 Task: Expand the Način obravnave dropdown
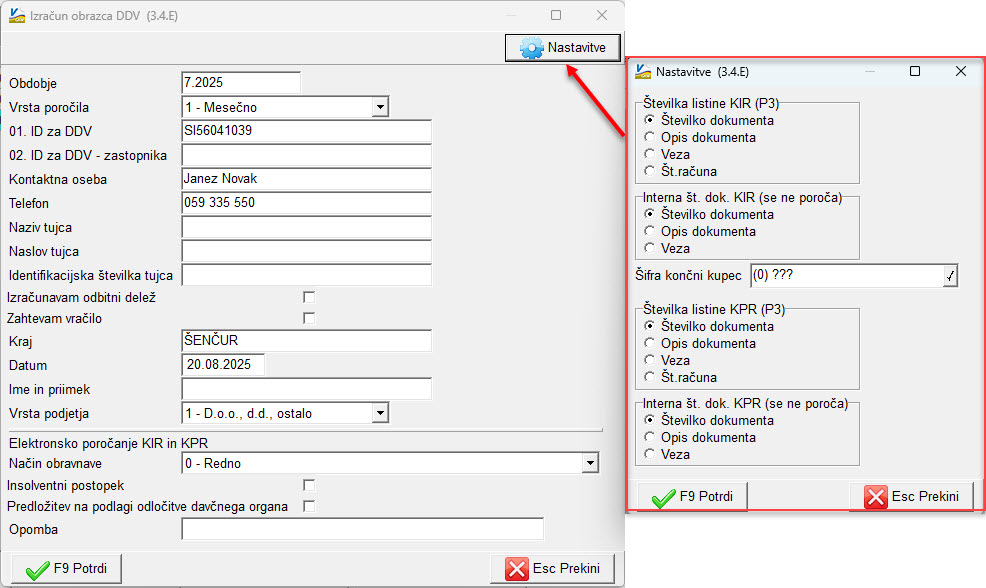point(590,463)
